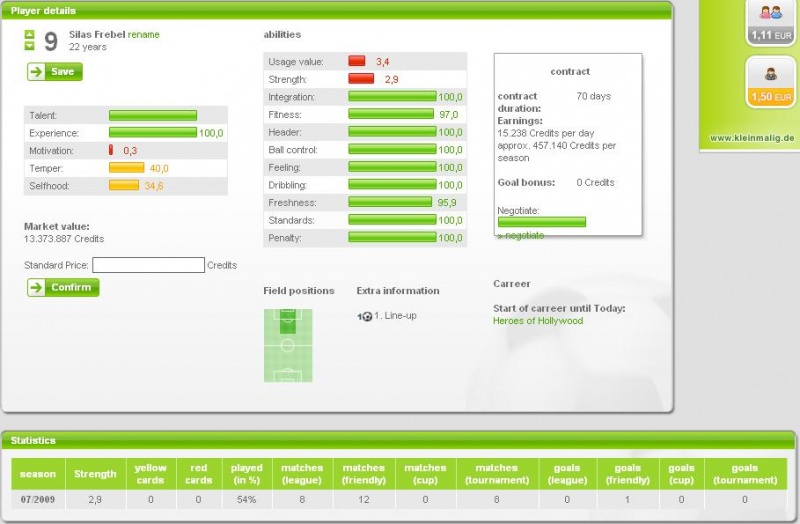Click the '70 days' contract duration value

pyautogui.click(x=593, y=96)
